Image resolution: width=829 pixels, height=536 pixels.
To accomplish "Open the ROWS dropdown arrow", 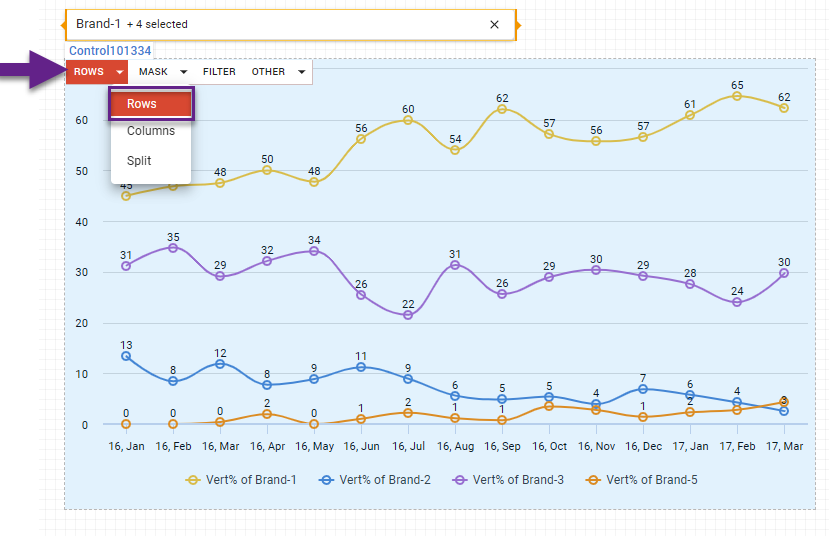I will 120,72.
